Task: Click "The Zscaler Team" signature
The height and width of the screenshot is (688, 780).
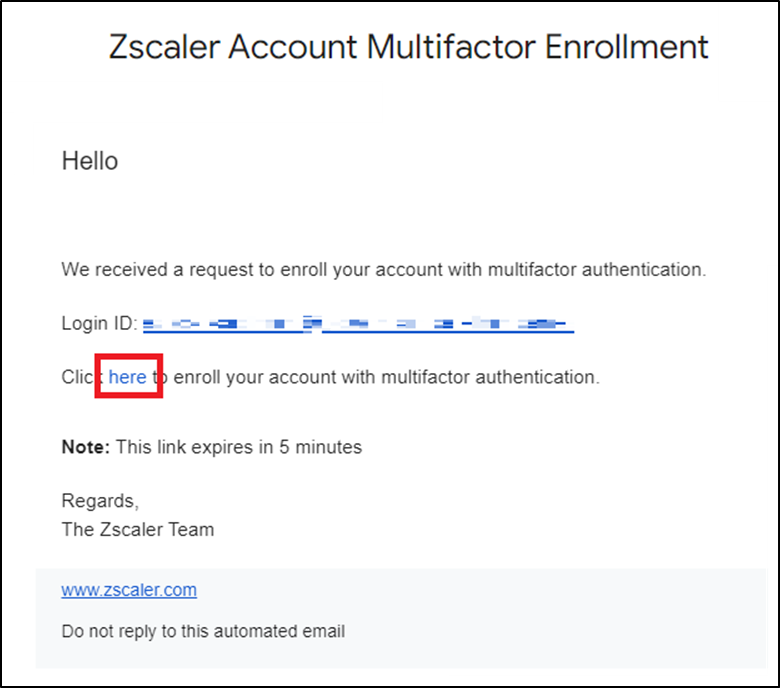Action: [138, 529]
